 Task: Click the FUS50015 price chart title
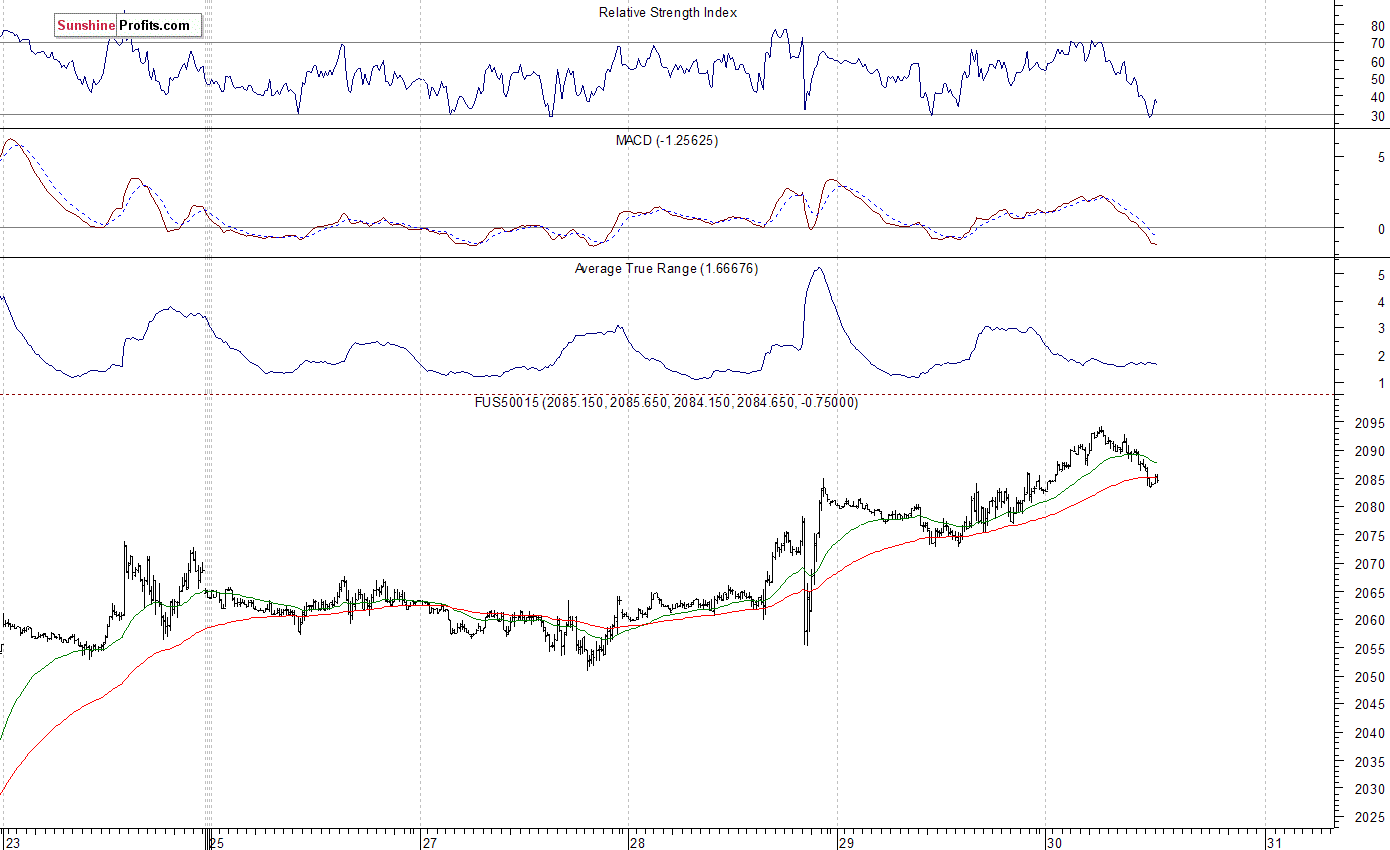(x=666, y=402)
